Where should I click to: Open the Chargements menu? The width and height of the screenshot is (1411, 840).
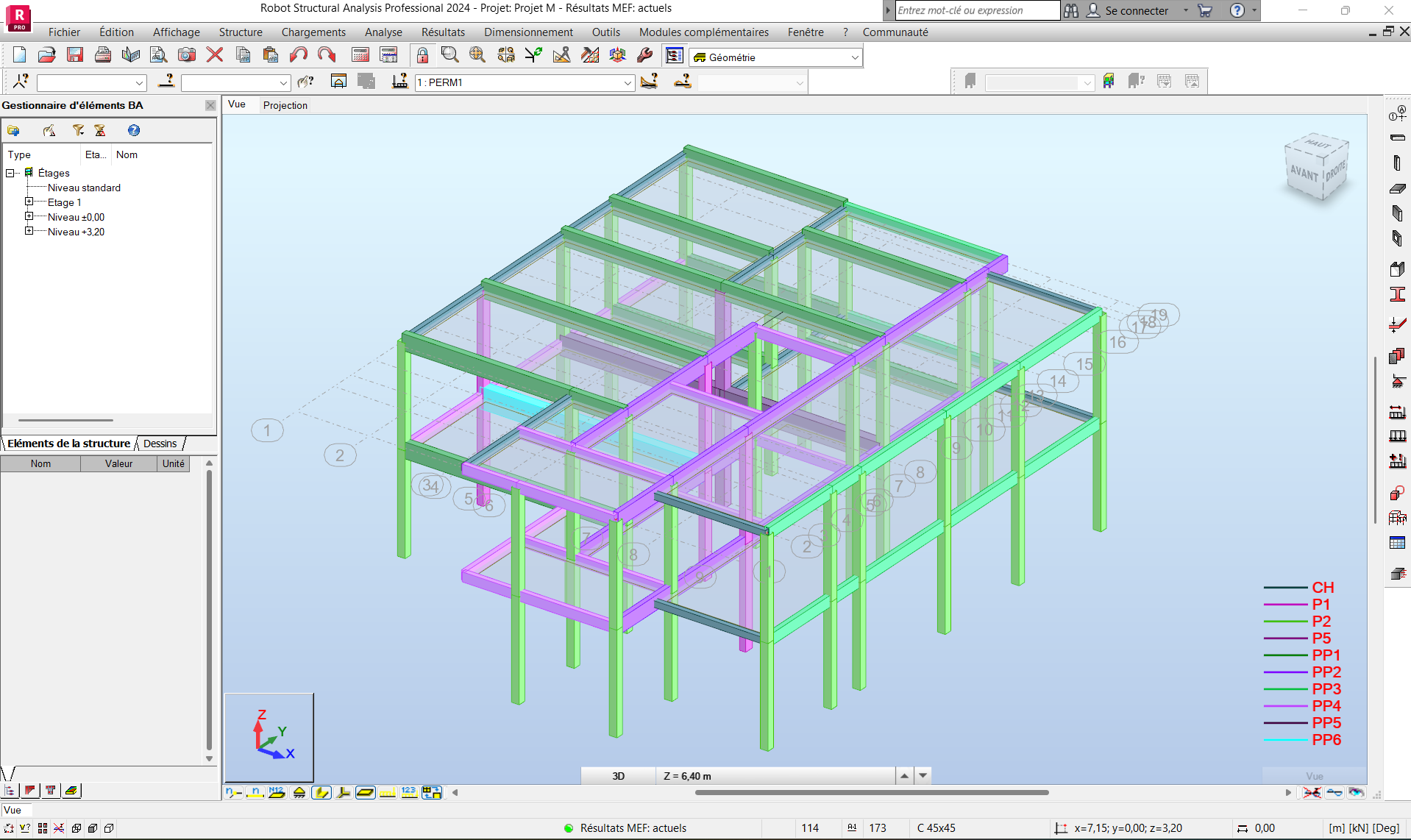pyautogui.click(x=313, y=32)
